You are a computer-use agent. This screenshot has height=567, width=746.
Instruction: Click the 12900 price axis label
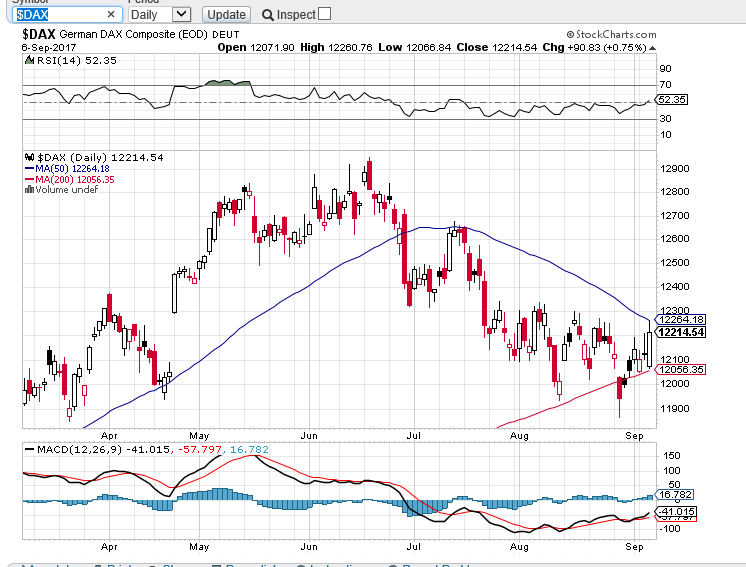675,168
